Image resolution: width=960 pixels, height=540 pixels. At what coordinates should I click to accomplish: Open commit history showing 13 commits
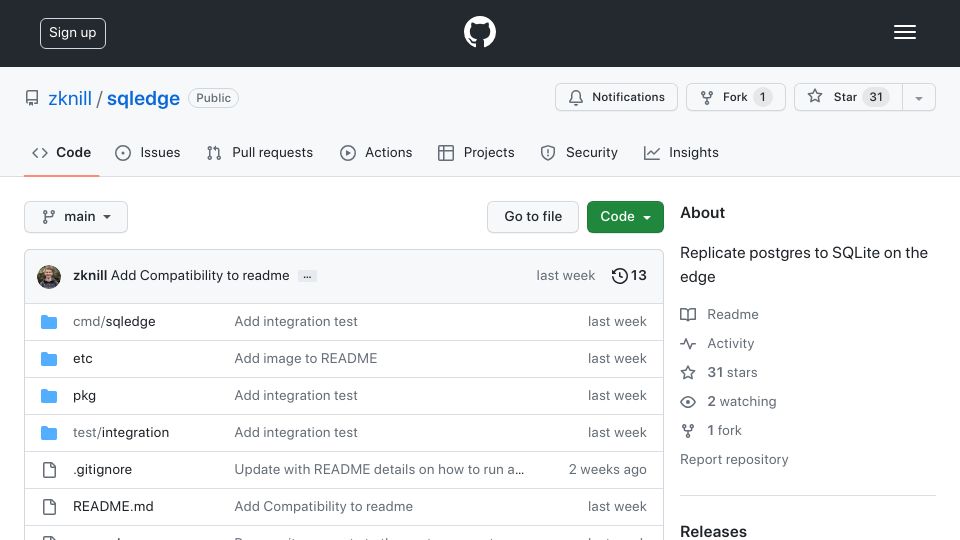pyautogui.click(x=629, y=276)
